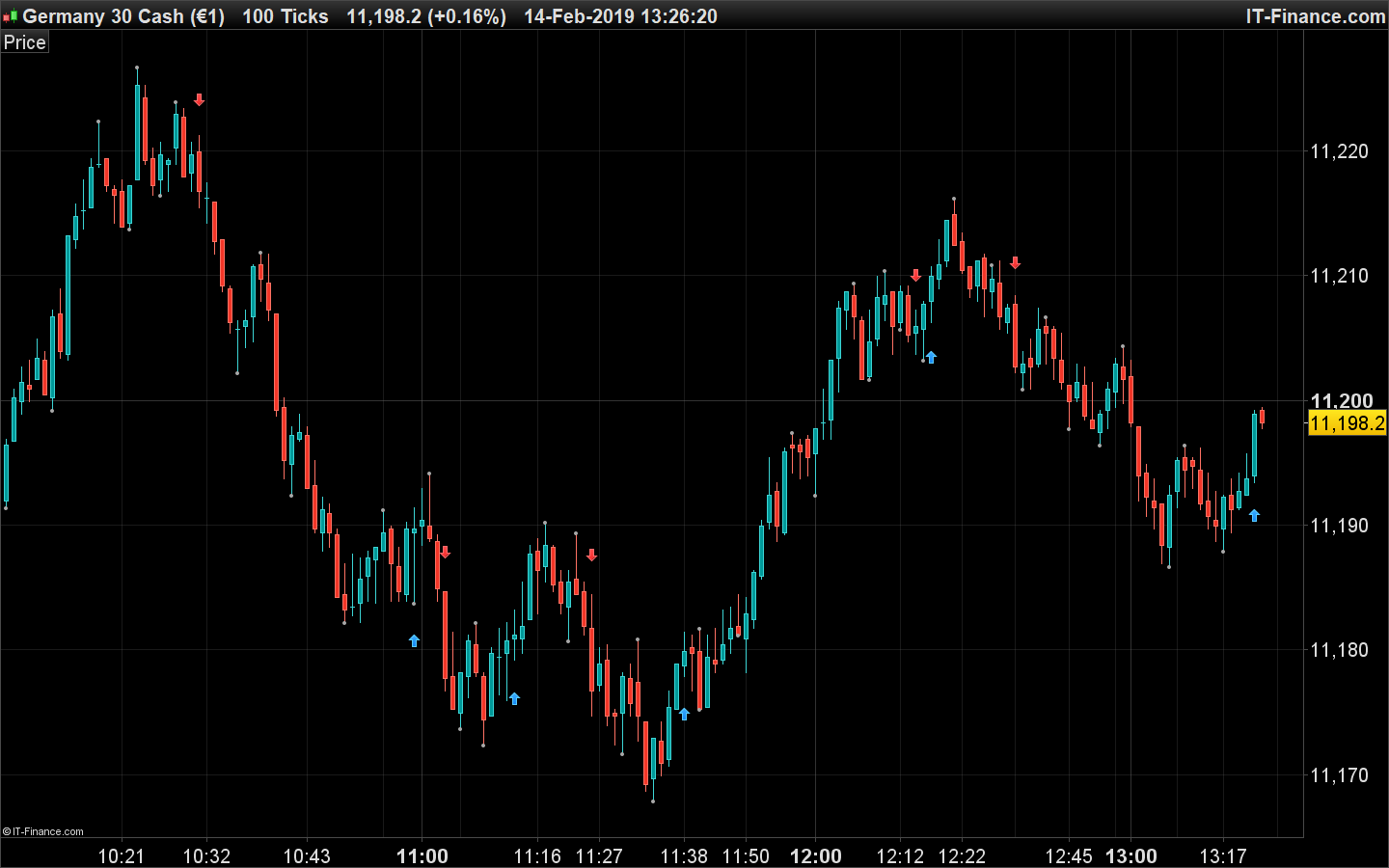Click the blue buy arrow near 11:16
This screenshot has width=1389, height=868.
514,698
